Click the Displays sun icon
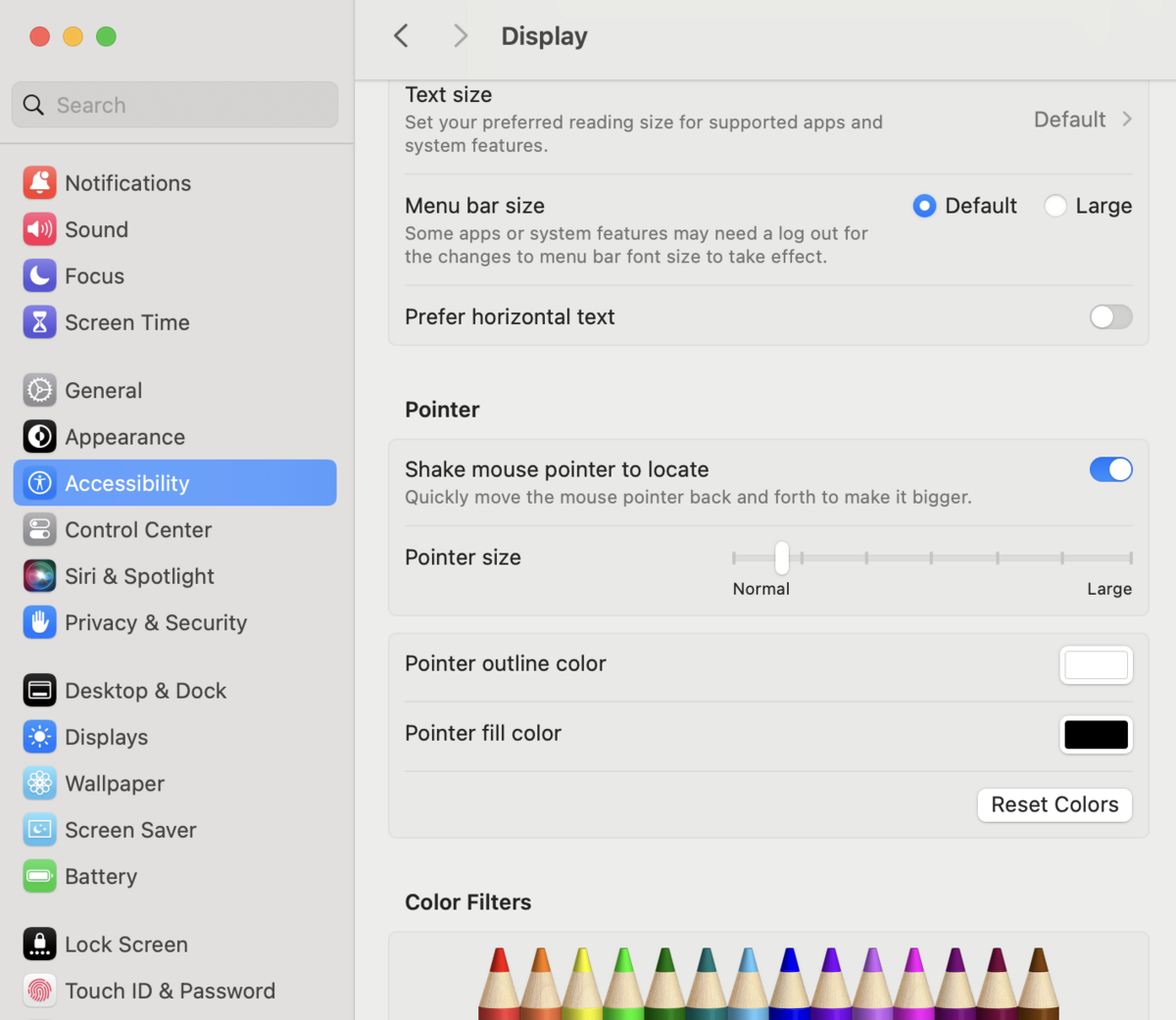 click(x=39, y=737)
